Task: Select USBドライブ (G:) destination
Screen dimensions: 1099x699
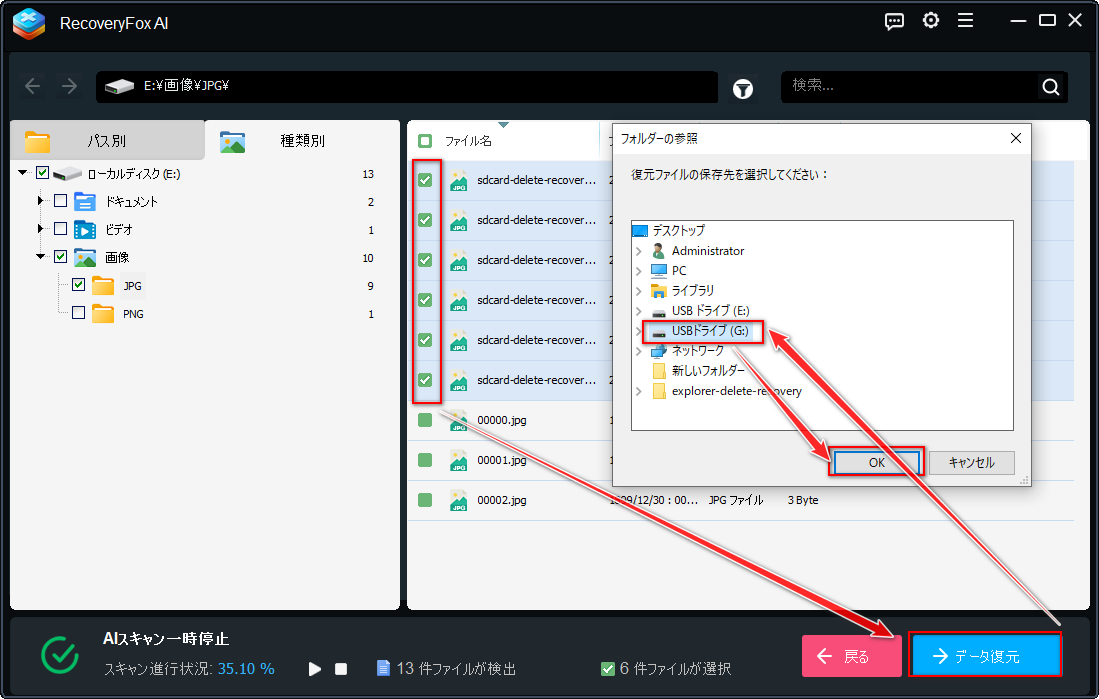Action: click(710, 331)
